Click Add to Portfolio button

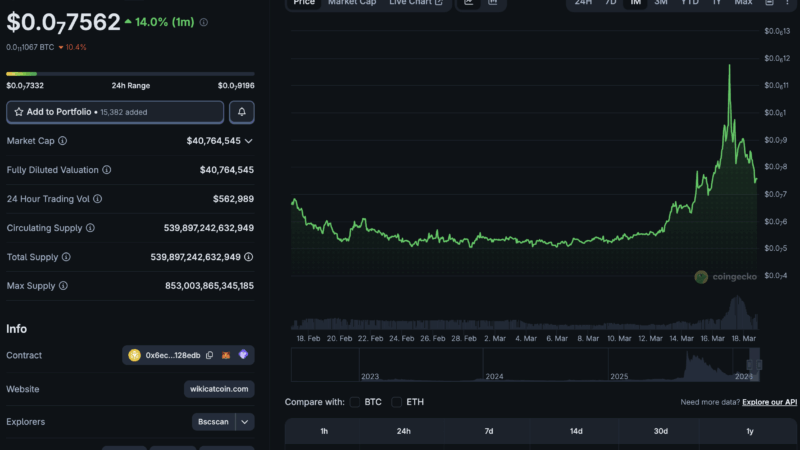click(115, 112)
